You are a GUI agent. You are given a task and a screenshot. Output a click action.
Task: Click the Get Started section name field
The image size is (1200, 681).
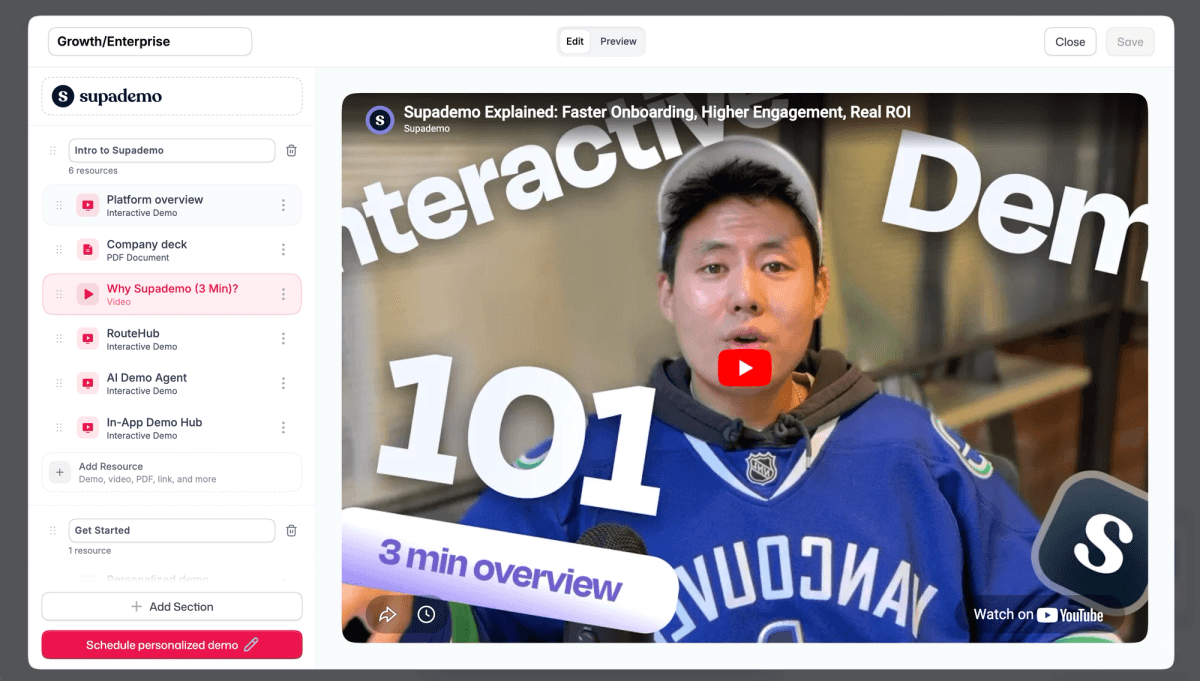(172, 530)
